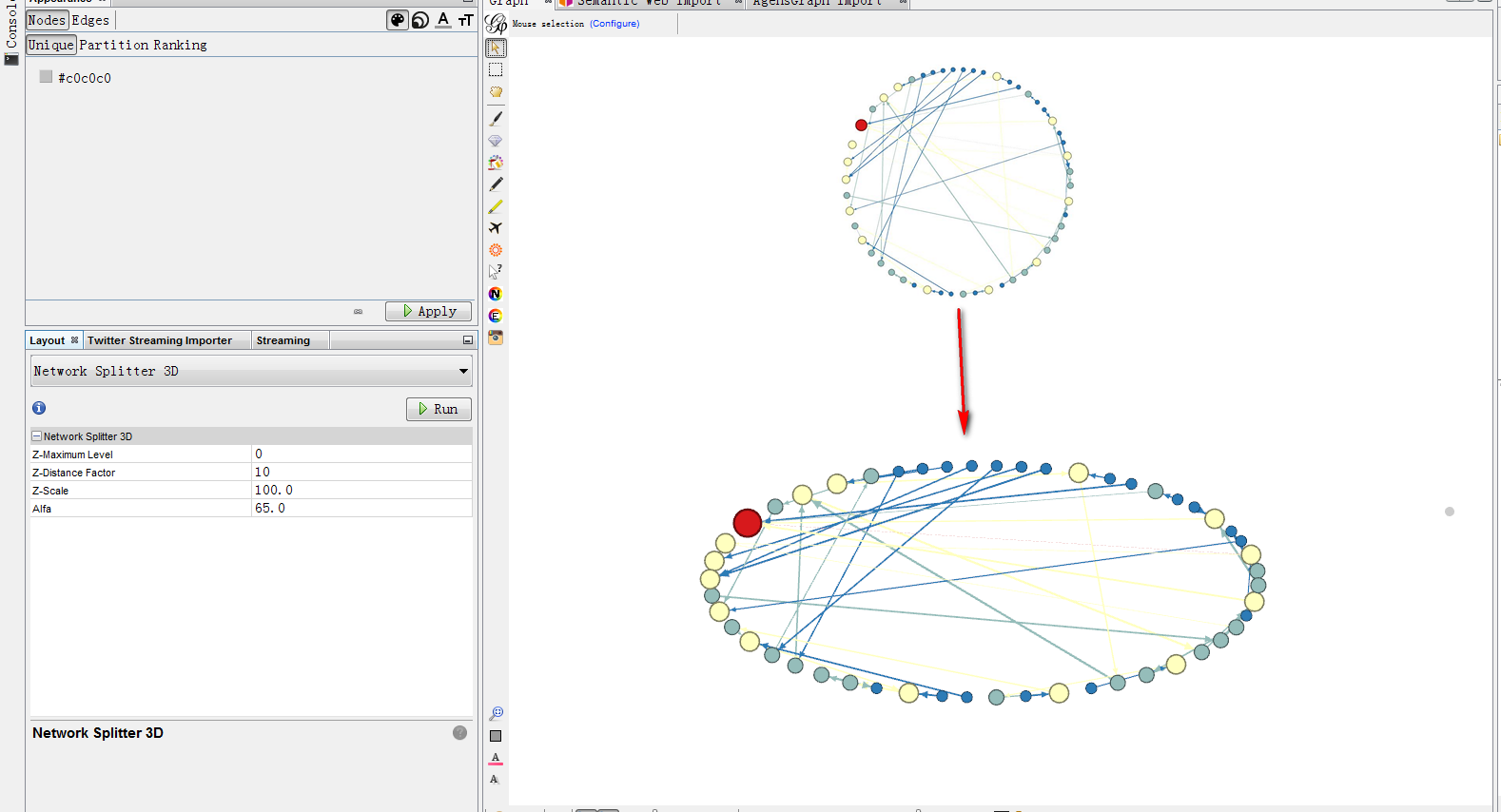Select the rectangle selection tool
The image size is (1501, 812).
(x=496, y=70)
